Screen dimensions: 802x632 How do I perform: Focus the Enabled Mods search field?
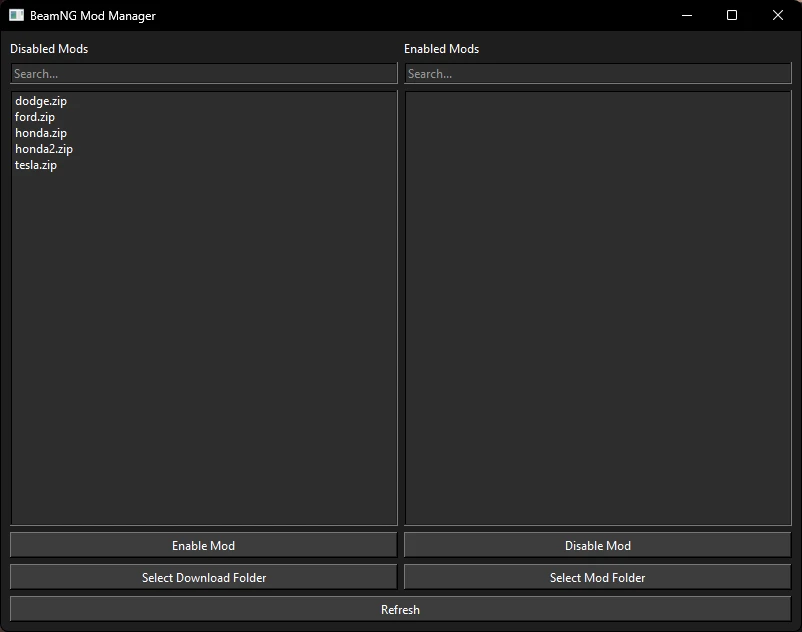598,74
